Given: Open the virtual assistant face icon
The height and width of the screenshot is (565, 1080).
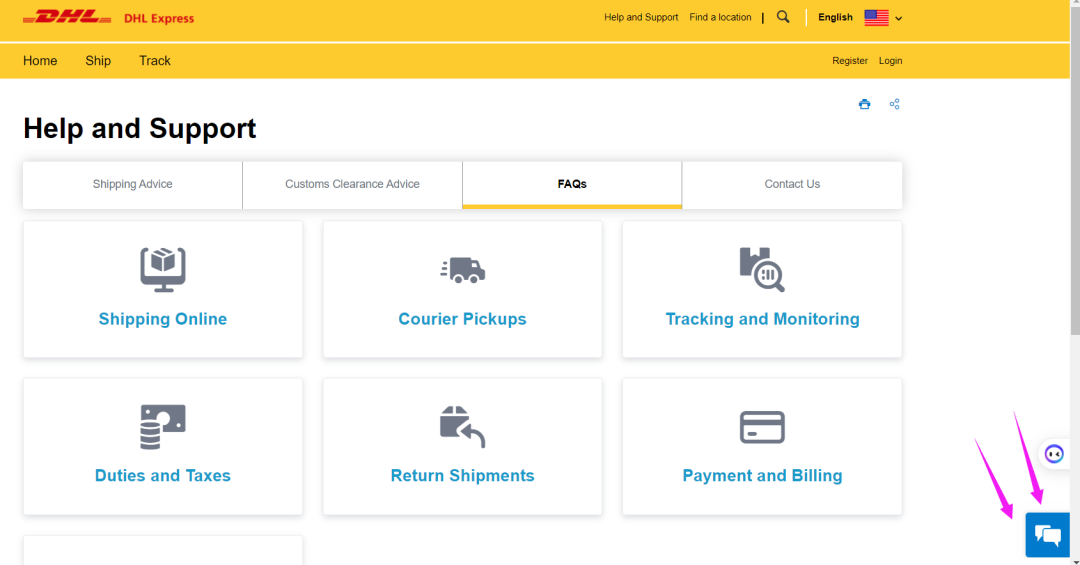Looking at the screenshot, I should point(1054,454).
